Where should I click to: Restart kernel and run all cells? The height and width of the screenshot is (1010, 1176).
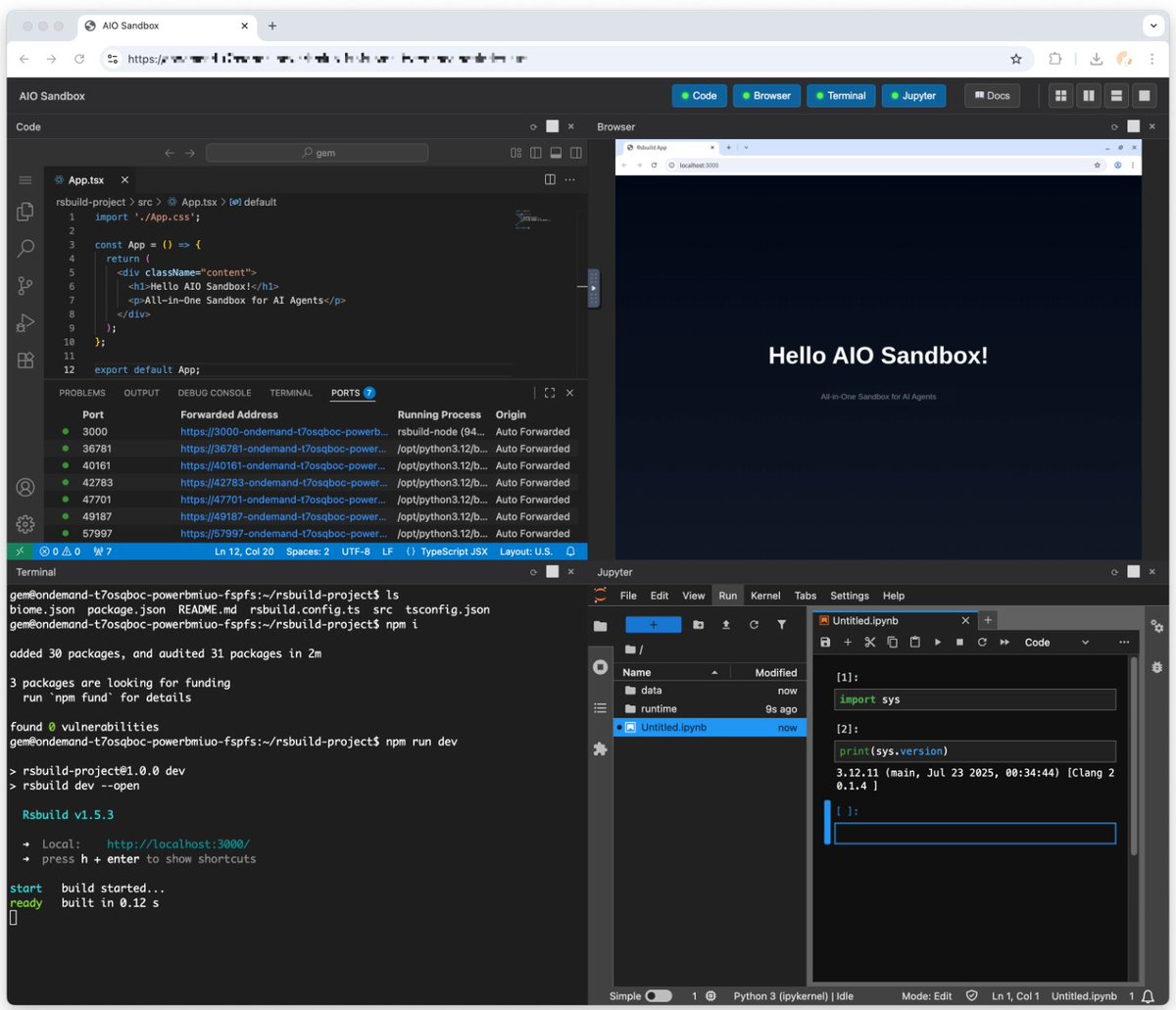point(1004,643)
